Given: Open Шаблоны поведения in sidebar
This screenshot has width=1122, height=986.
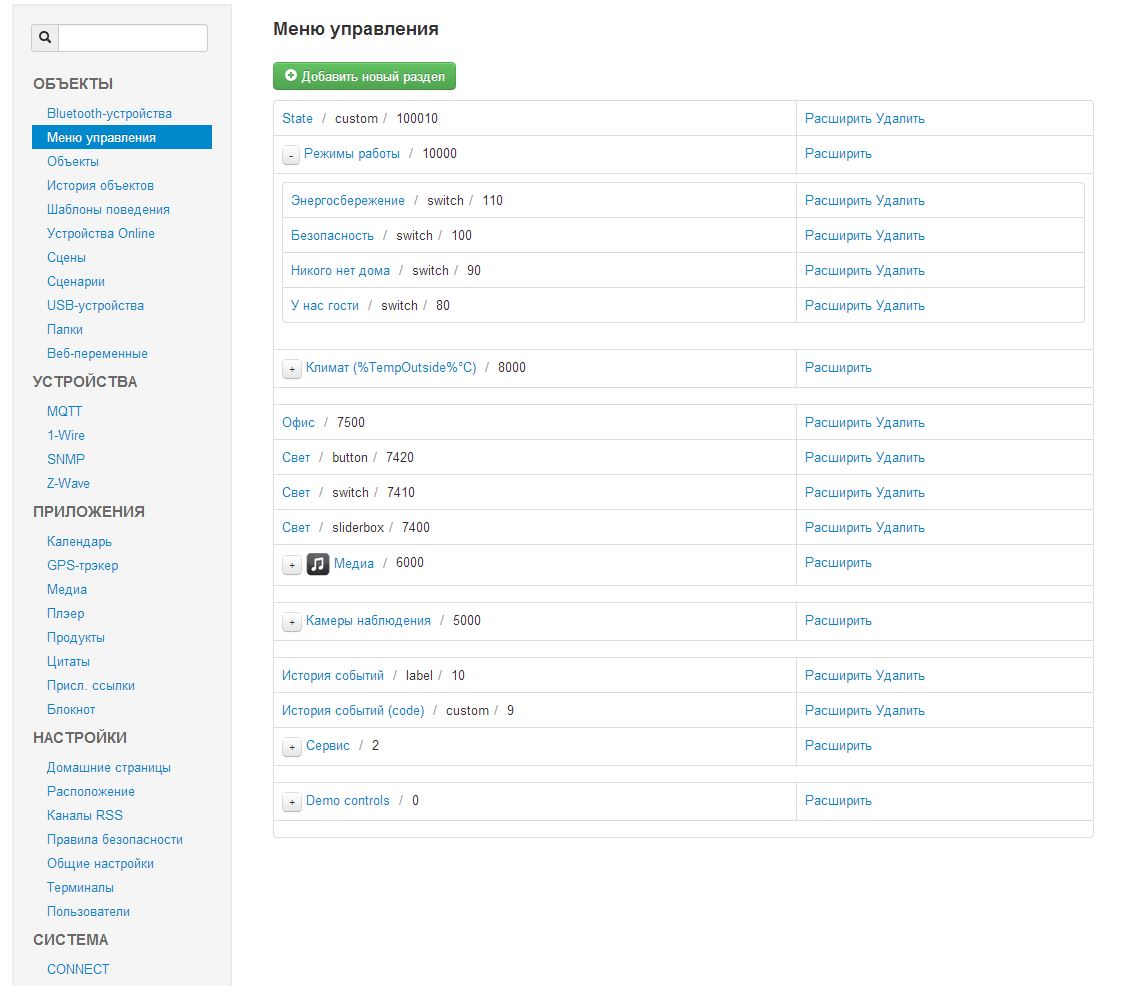Looking at the screenshot, I should pos(108,210).
